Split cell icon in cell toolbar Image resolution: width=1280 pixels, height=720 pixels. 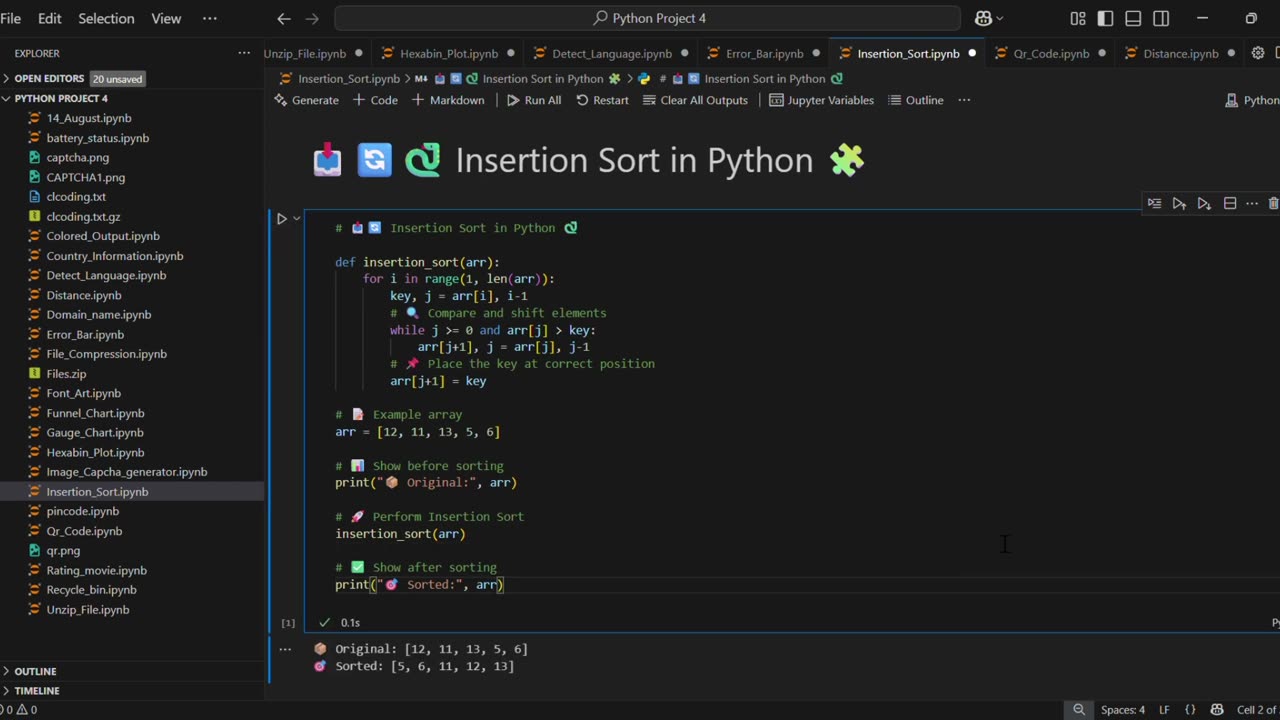coord(1230,203)
